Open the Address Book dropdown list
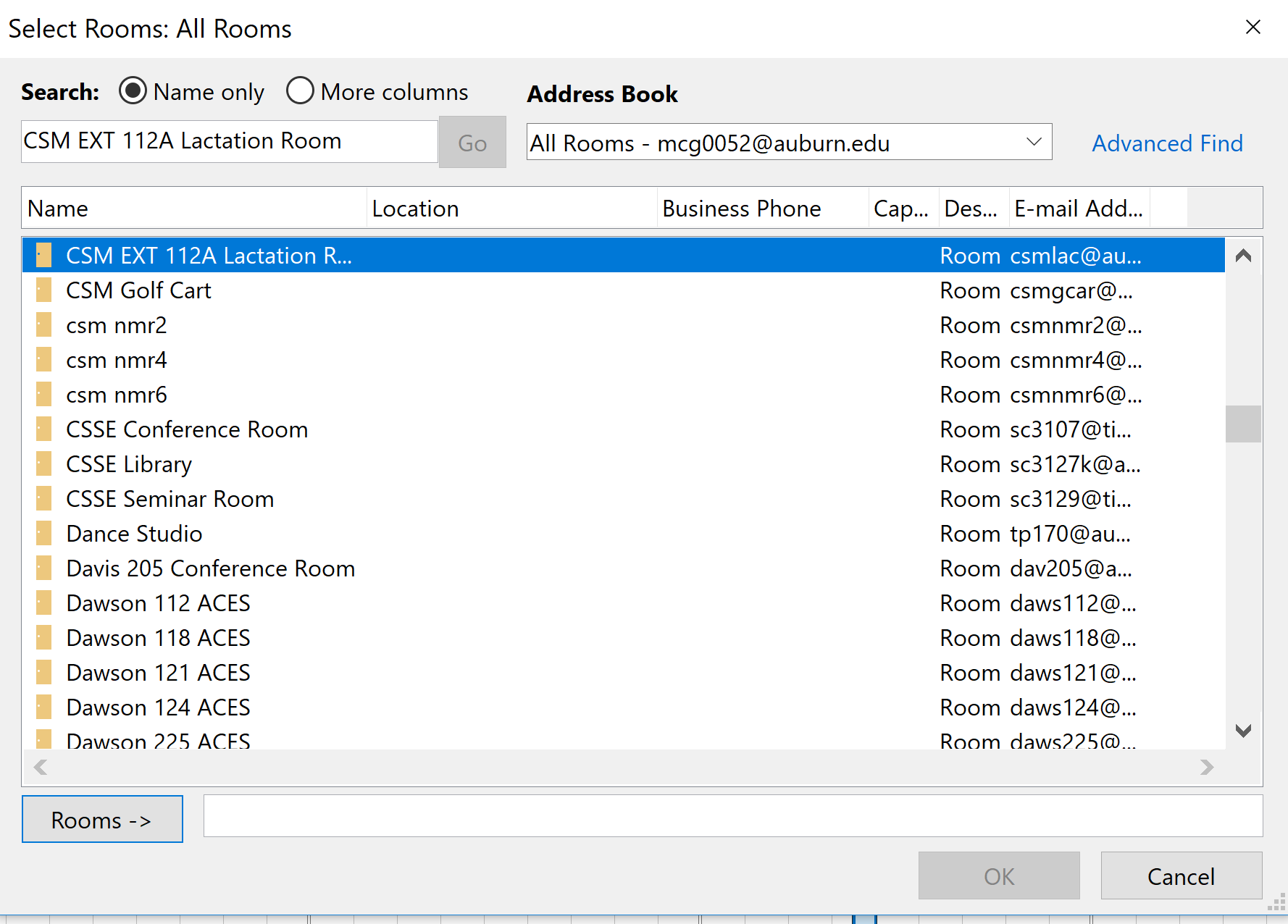Screen dimensions: 1288x924 [1034, 143]
